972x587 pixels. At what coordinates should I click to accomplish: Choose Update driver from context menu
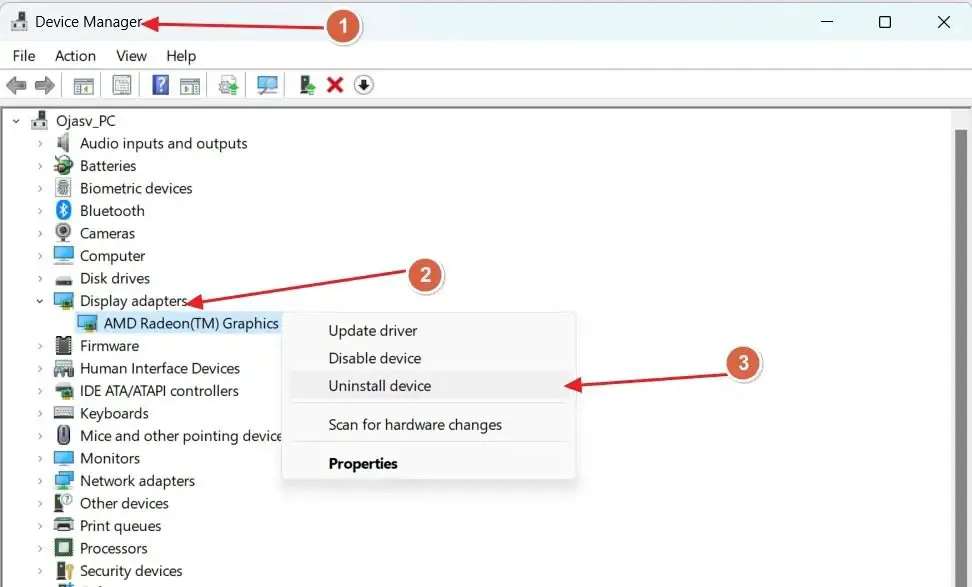coord(429,330)
